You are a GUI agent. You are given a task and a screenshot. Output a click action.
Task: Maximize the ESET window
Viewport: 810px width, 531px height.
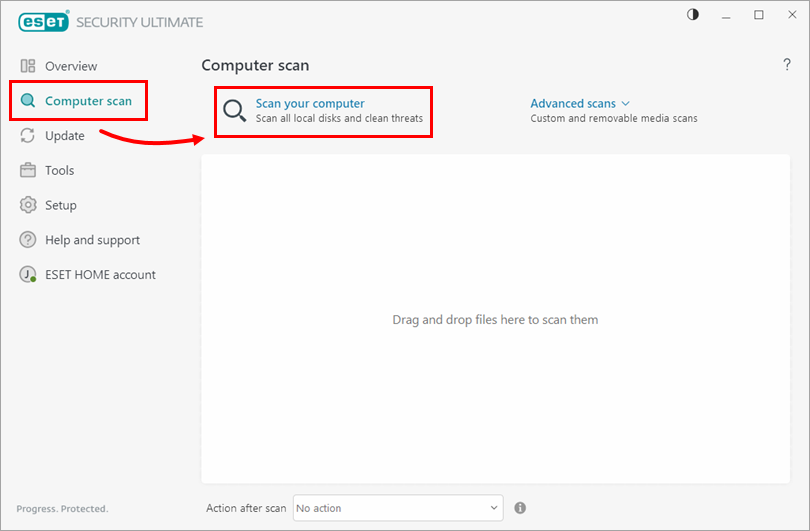(x=758, y=15)
